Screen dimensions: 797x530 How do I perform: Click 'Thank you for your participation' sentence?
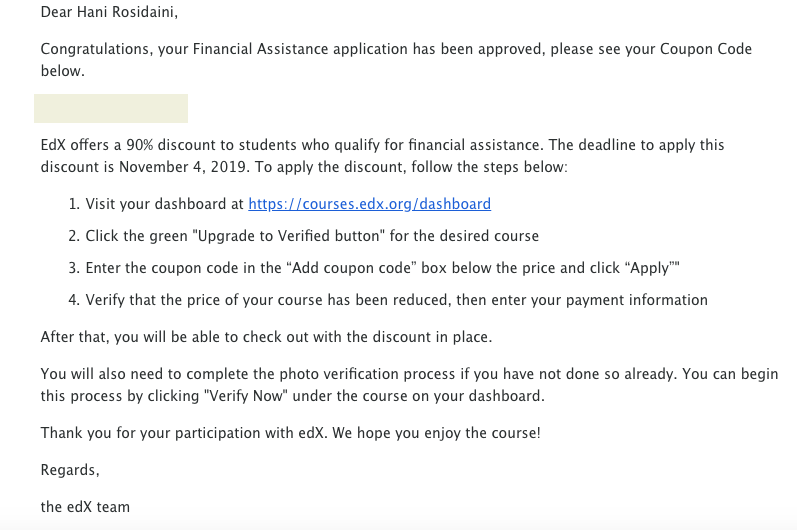tap(291, 433)
